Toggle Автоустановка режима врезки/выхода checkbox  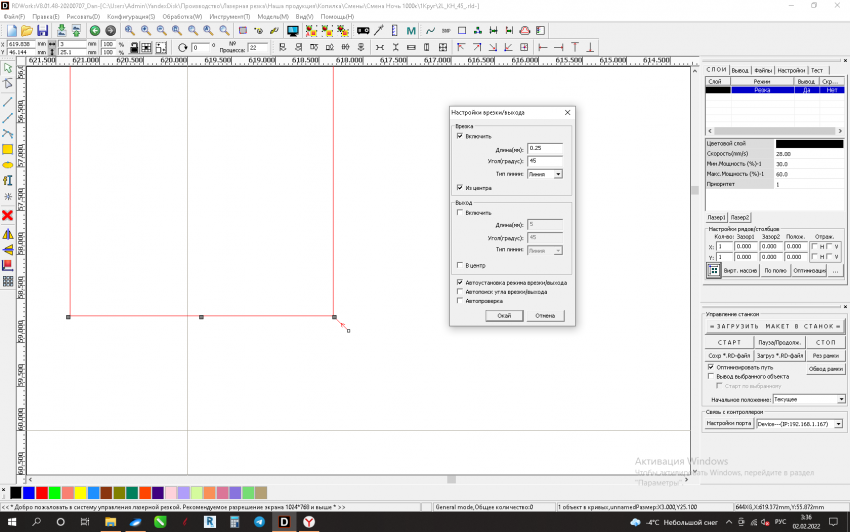pyautogui.click(x=460, y=283)
